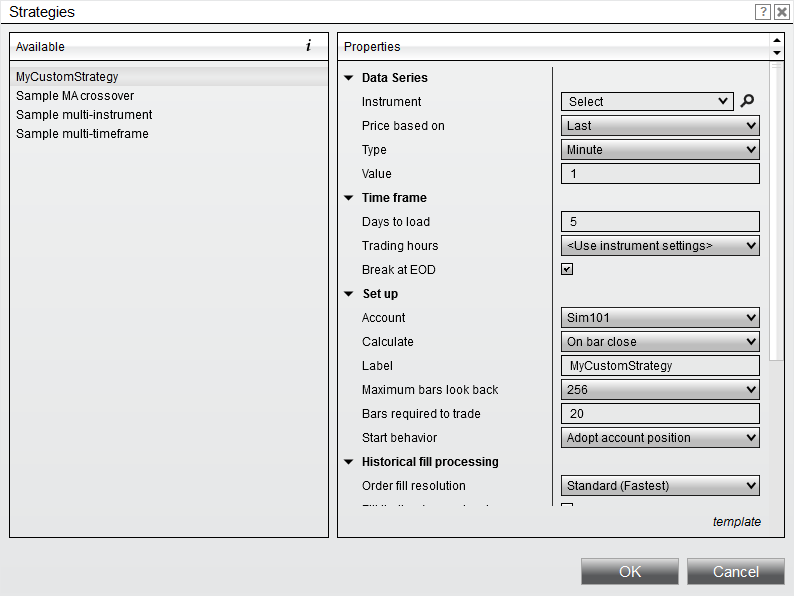Click the template link

click(736, 522)
